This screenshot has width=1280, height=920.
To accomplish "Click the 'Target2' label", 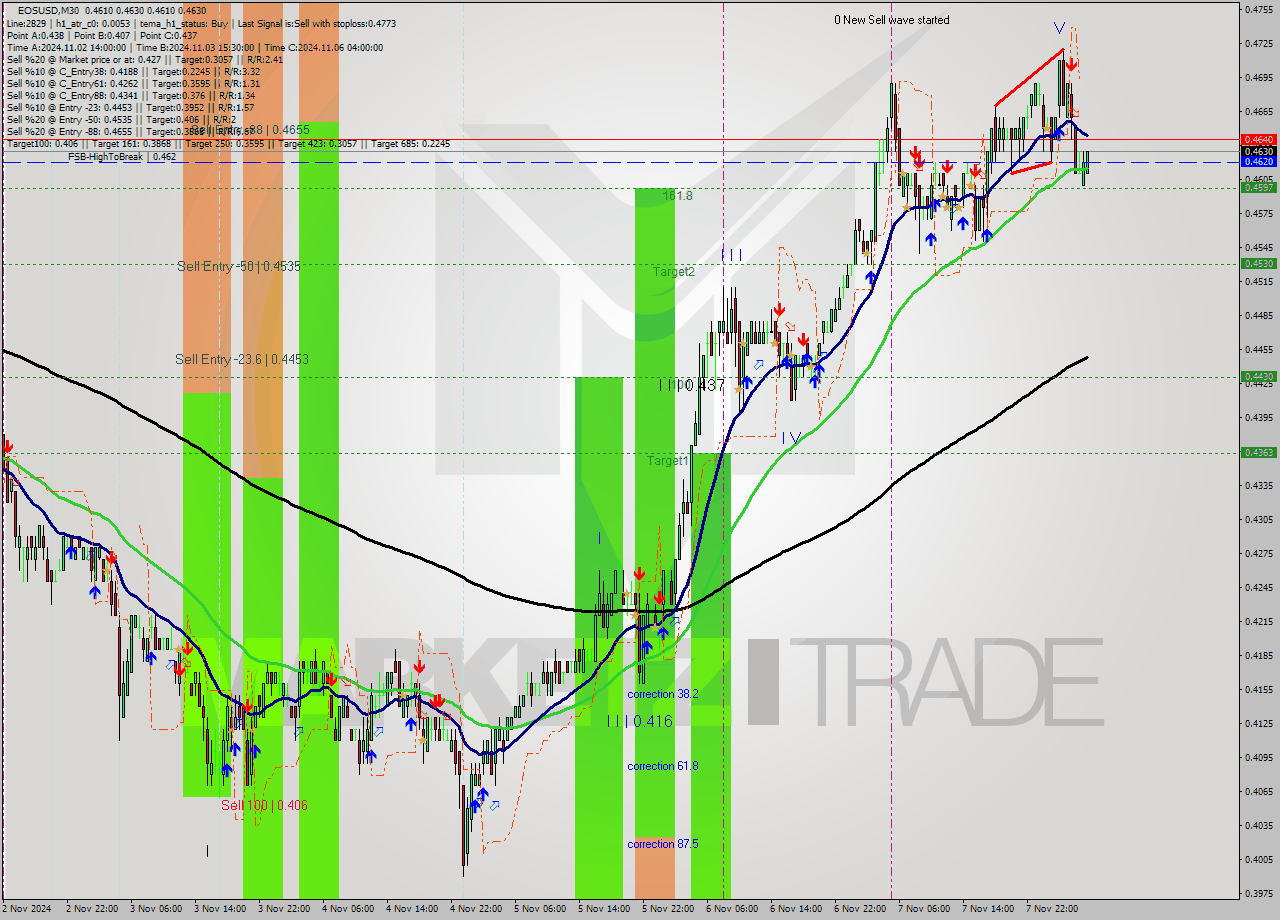I will coord(673,272).
